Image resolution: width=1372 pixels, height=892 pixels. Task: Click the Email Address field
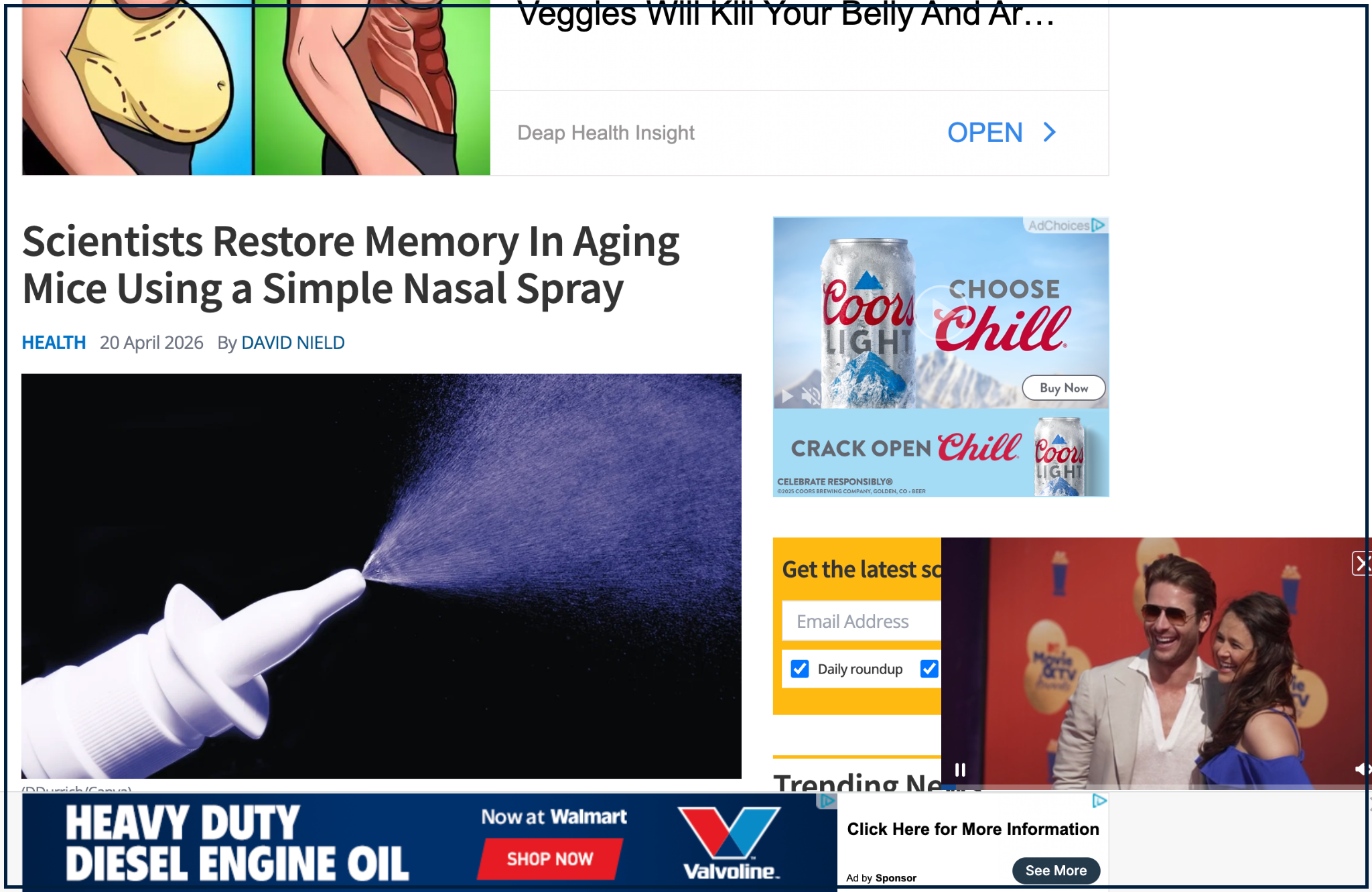pyautogui.click(x=862, y=621)
